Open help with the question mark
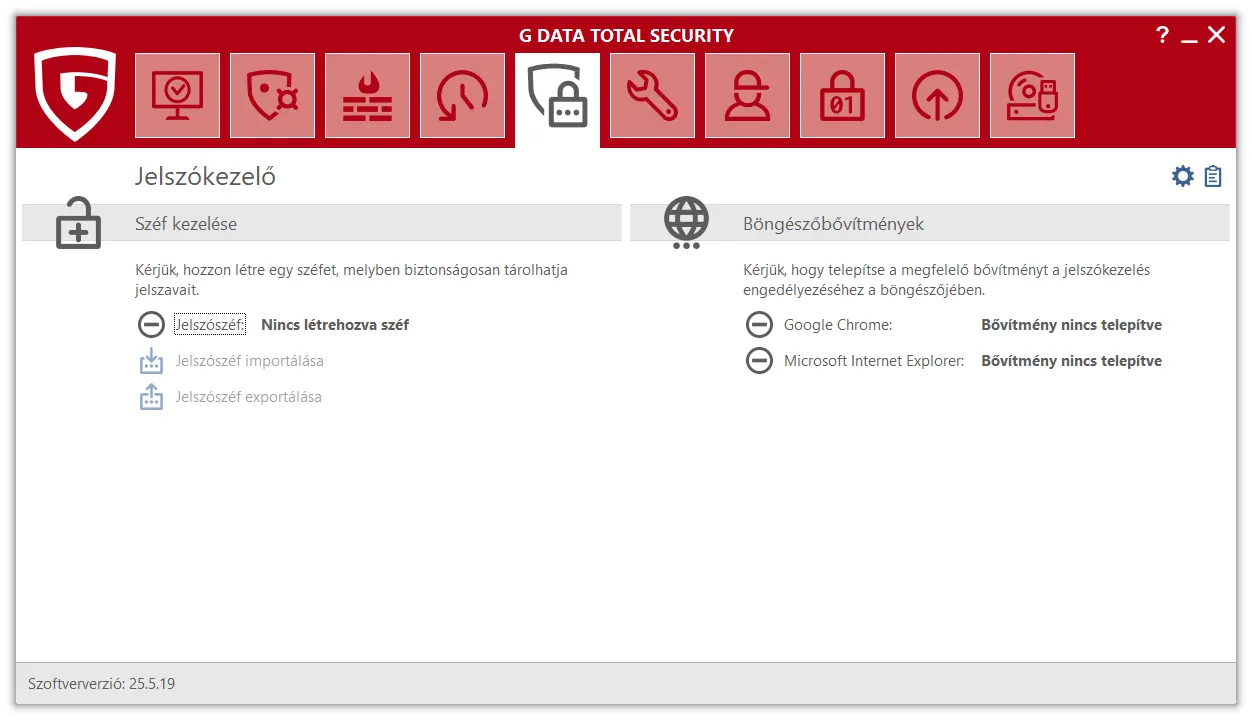Image resolution: width=1252 pixels, height=720 pixels. 1162,36
